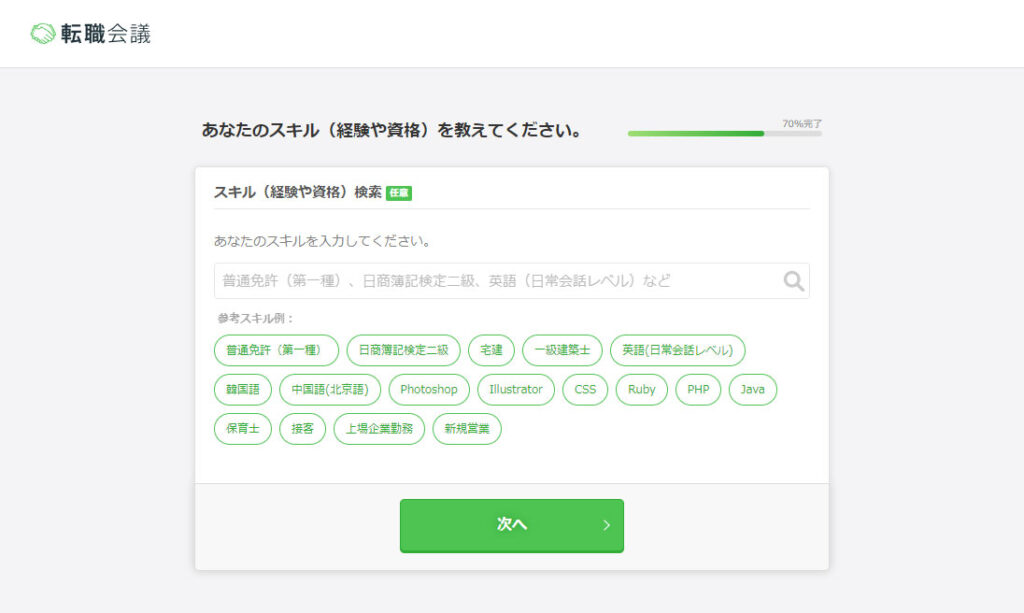Choose the Ruby skill tag
This screenshot has width=1024, height=613.
[641, 389]
